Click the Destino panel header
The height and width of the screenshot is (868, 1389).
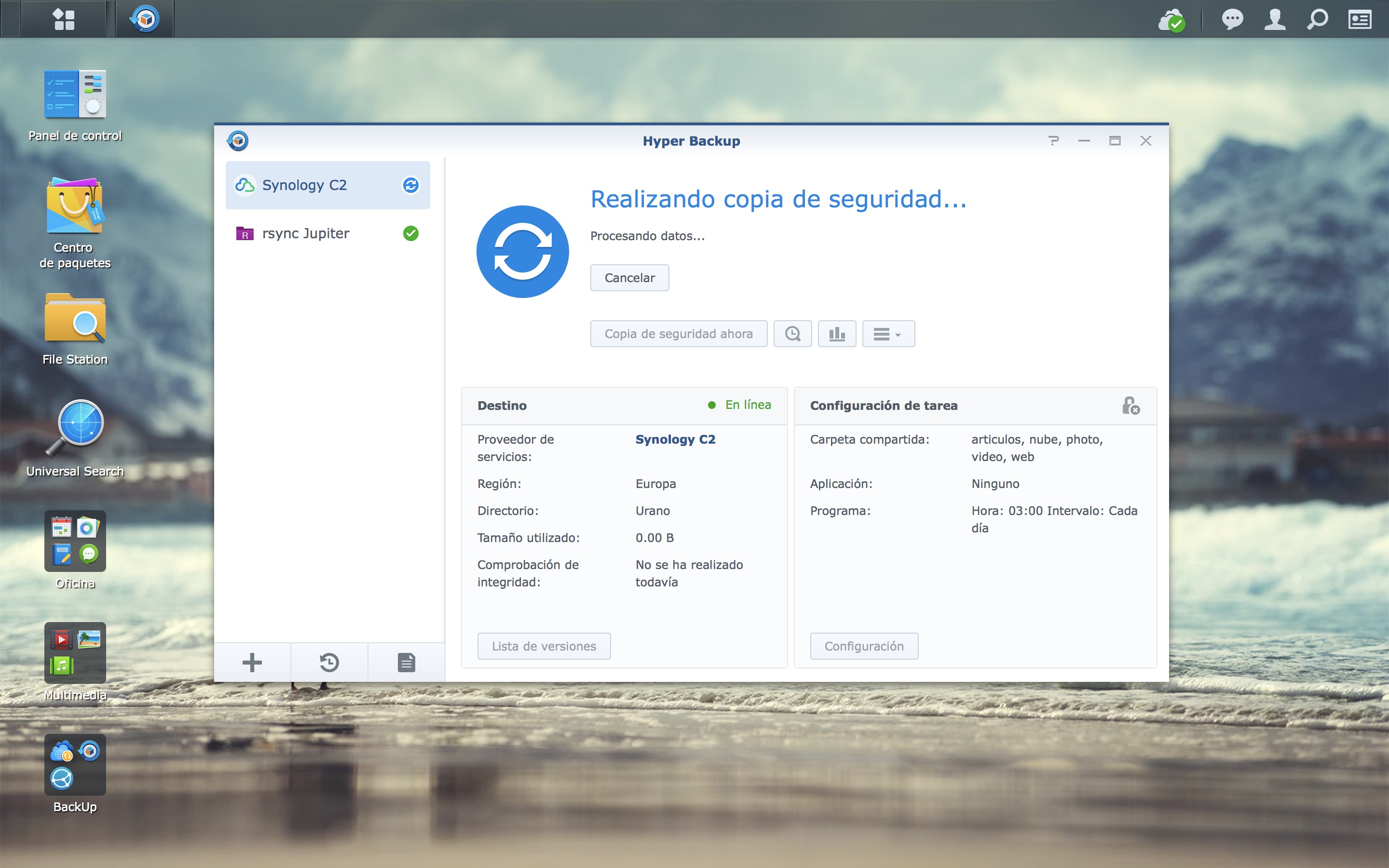(624, 406)
